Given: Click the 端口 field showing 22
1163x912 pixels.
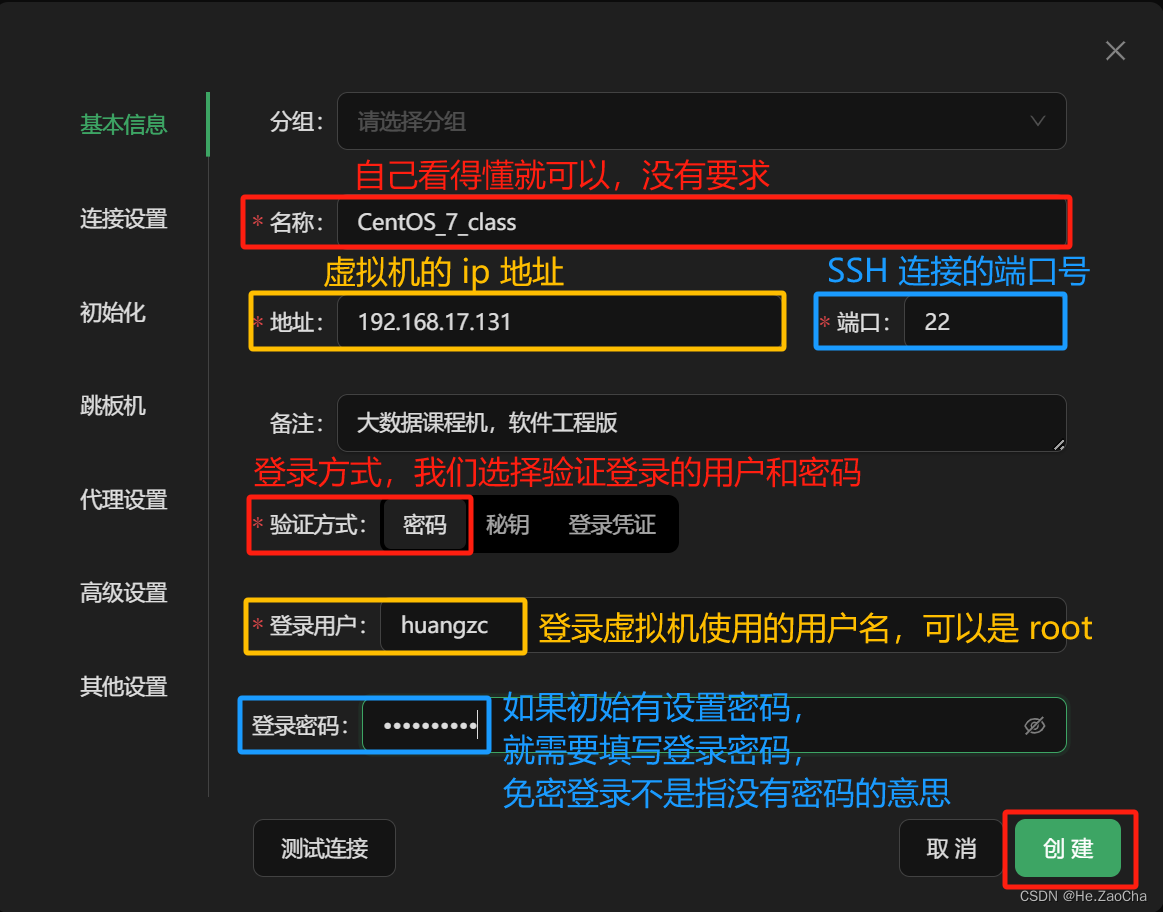Looking at the screenshot, I should pyautogui.click(x=985, y=321).
